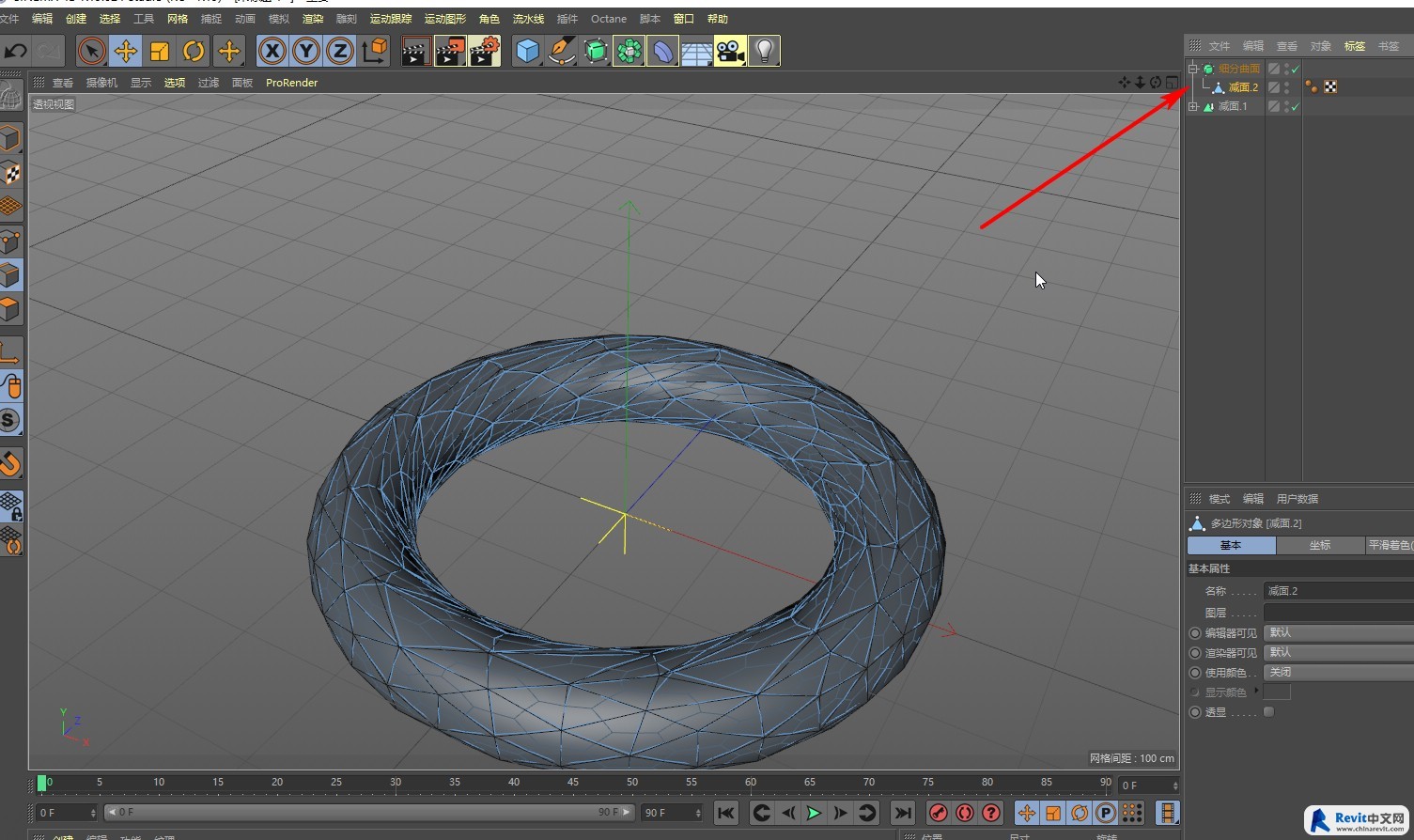Screen dimensions: 1414x840
Task: Open Object Manager 标签 menu
Action: click(x=1355, y=46)
